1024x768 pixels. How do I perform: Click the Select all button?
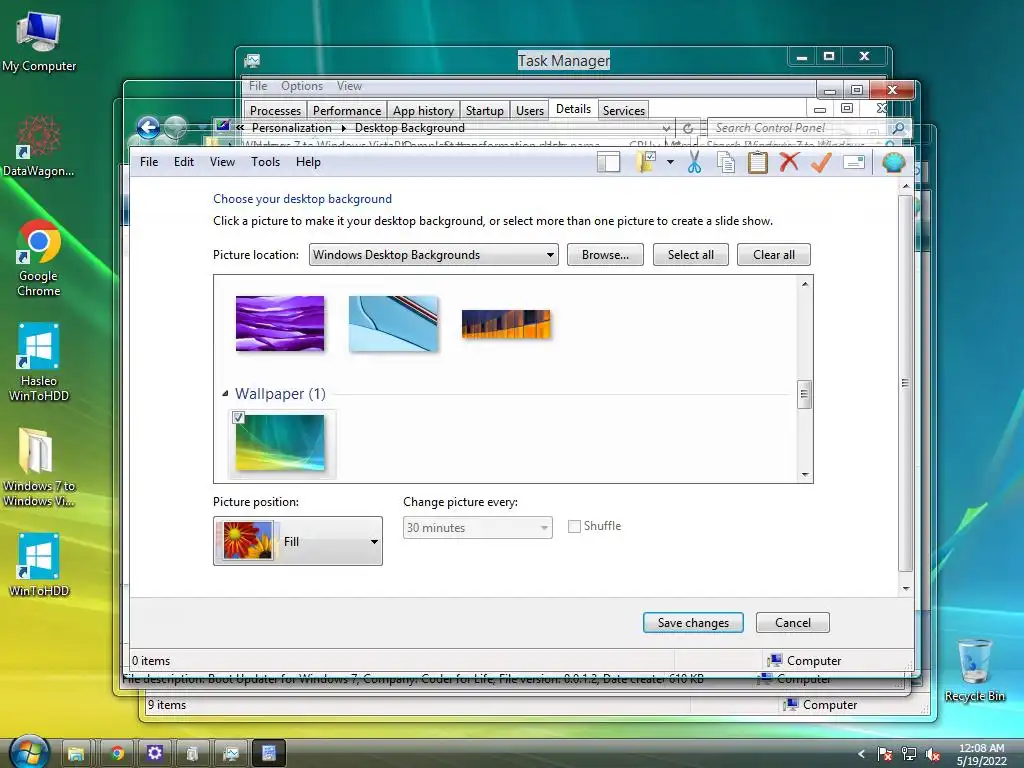pos(691,255)
